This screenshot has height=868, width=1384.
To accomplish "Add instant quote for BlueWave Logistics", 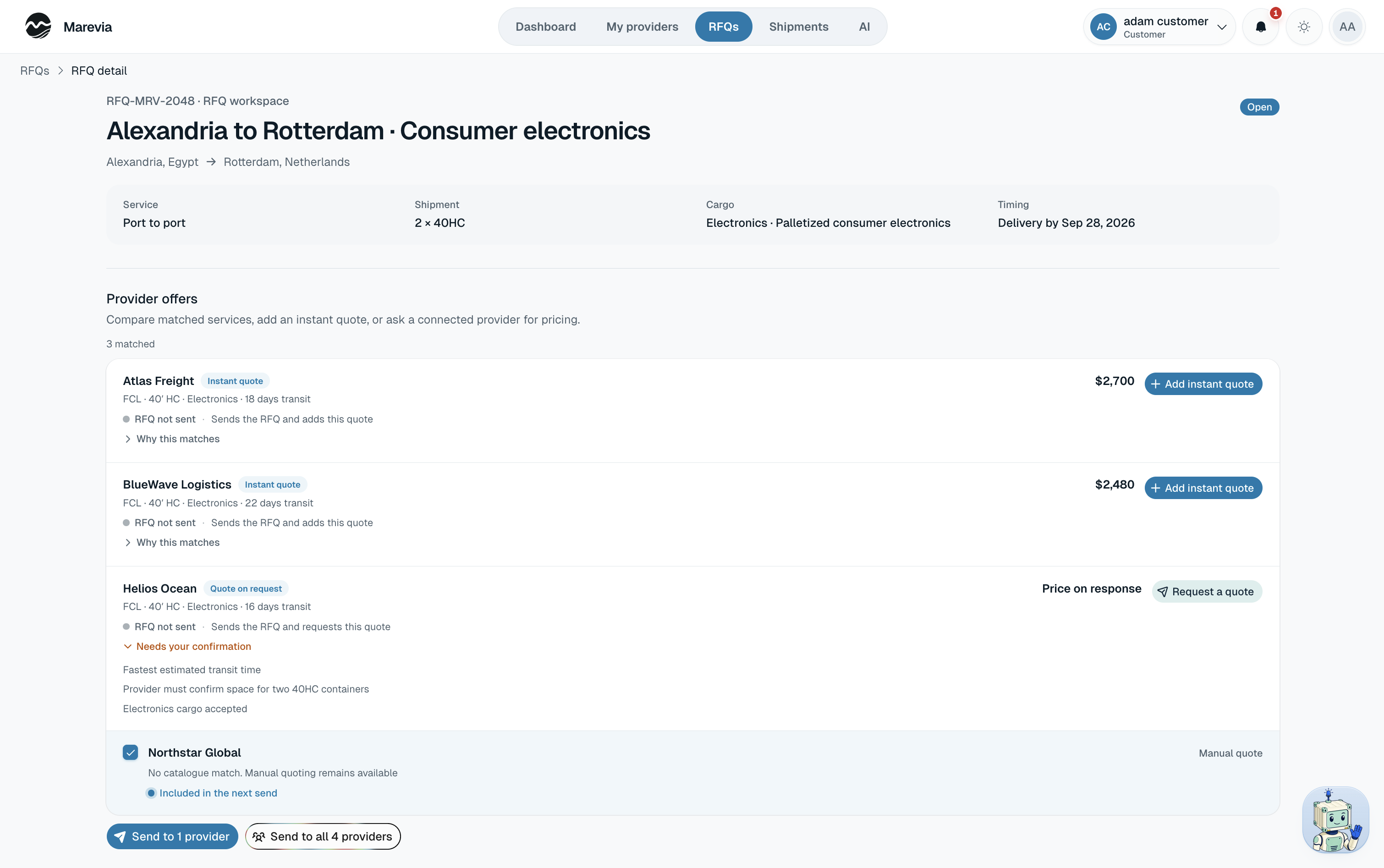I will coord(1203,488).
